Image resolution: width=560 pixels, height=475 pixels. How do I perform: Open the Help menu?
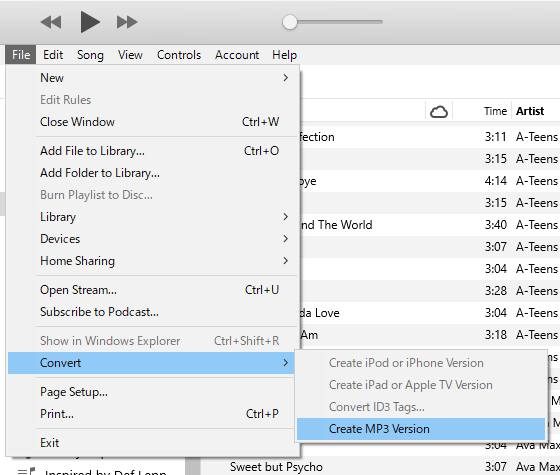[284, 55]
